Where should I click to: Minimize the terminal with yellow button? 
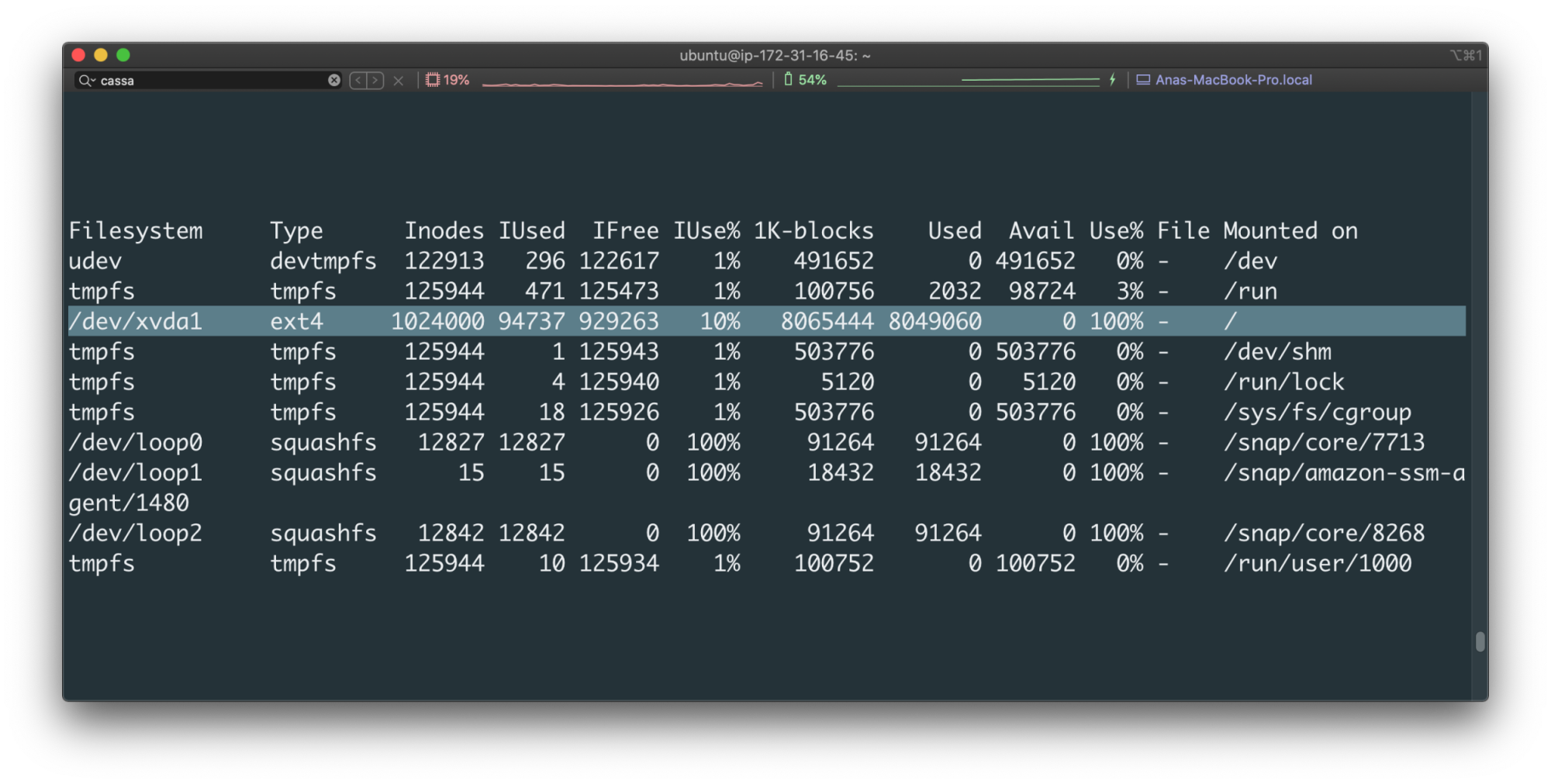click(101, 55)
